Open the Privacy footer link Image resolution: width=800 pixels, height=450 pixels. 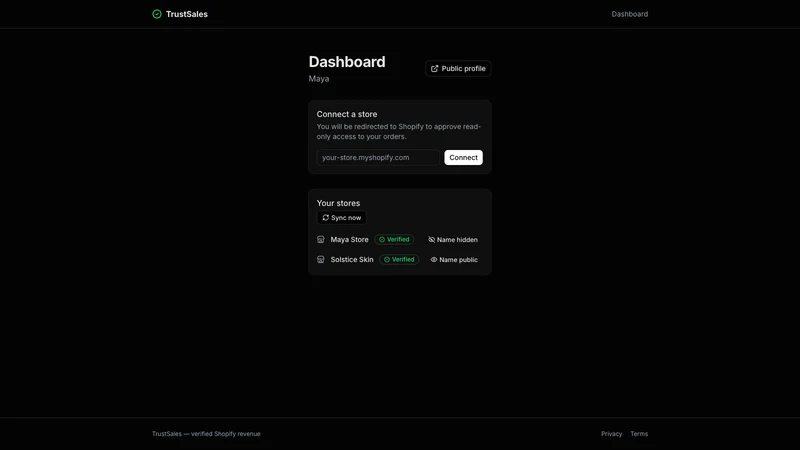pos(611,434)
